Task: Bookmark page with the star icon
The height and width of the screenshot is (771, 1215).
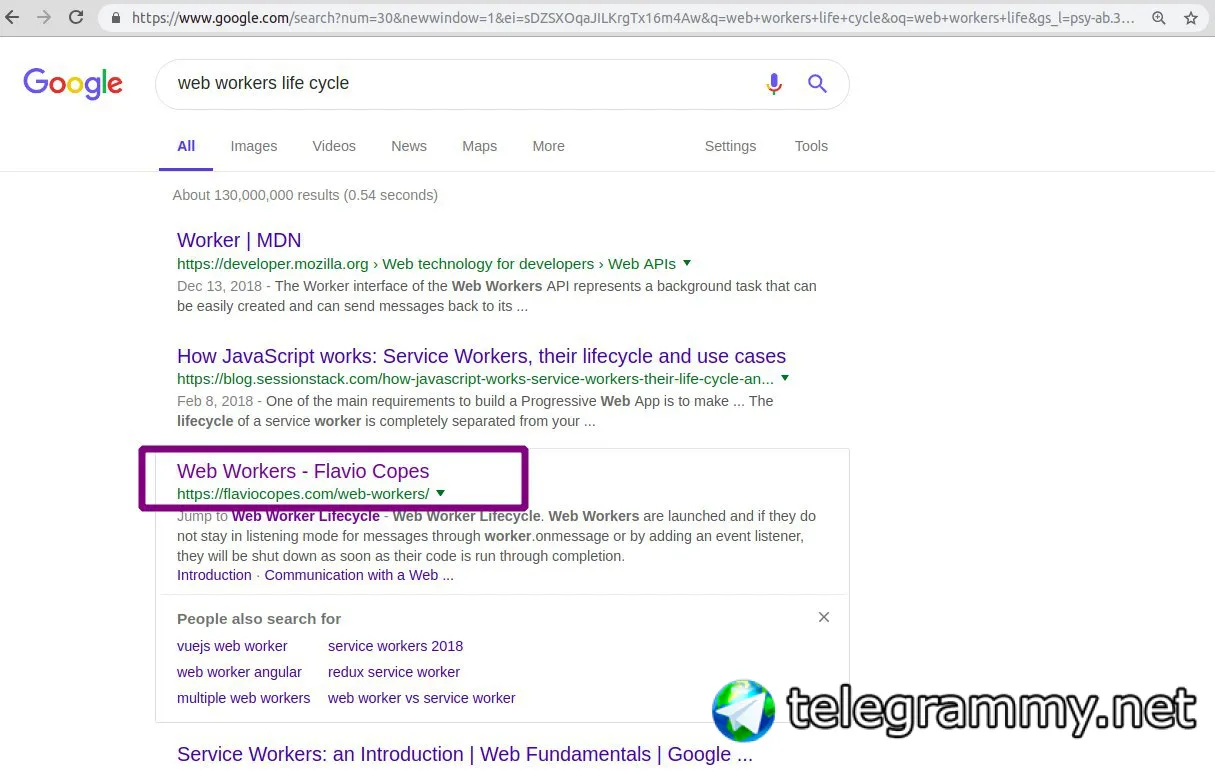Action: 1190,18
